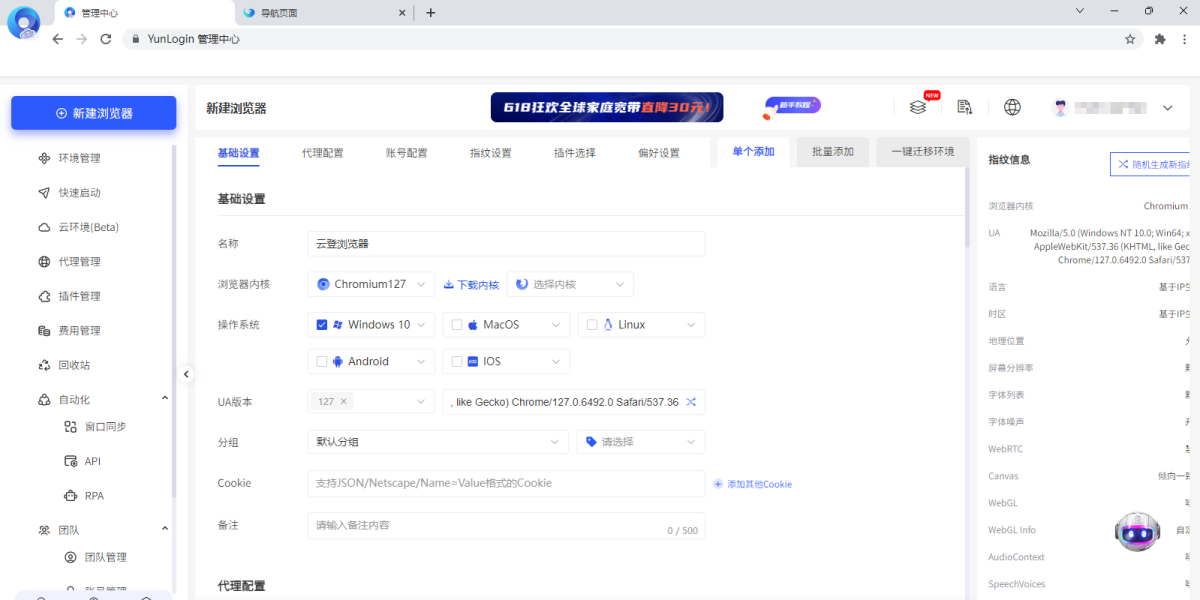Viewport: 1200px width, 600px height.
Task: Collapse the 自动化 sidebar section
Action: (164, 398)
